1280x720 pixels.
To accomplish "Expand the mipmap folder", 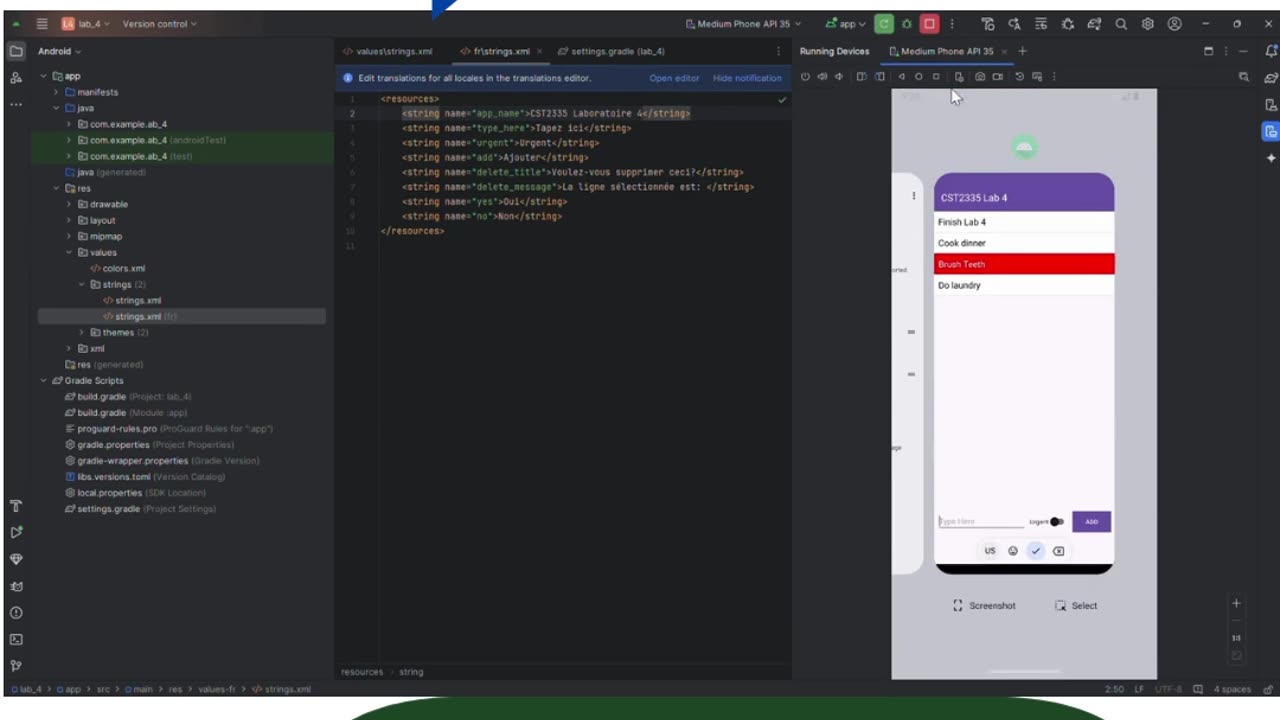I will pyautogui.click(x=69, y=236).
